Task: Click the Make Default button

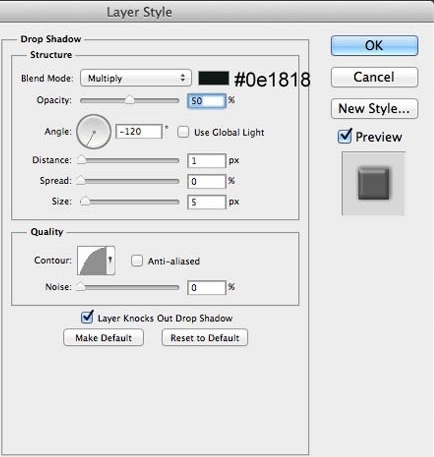Action: point(104,337)
